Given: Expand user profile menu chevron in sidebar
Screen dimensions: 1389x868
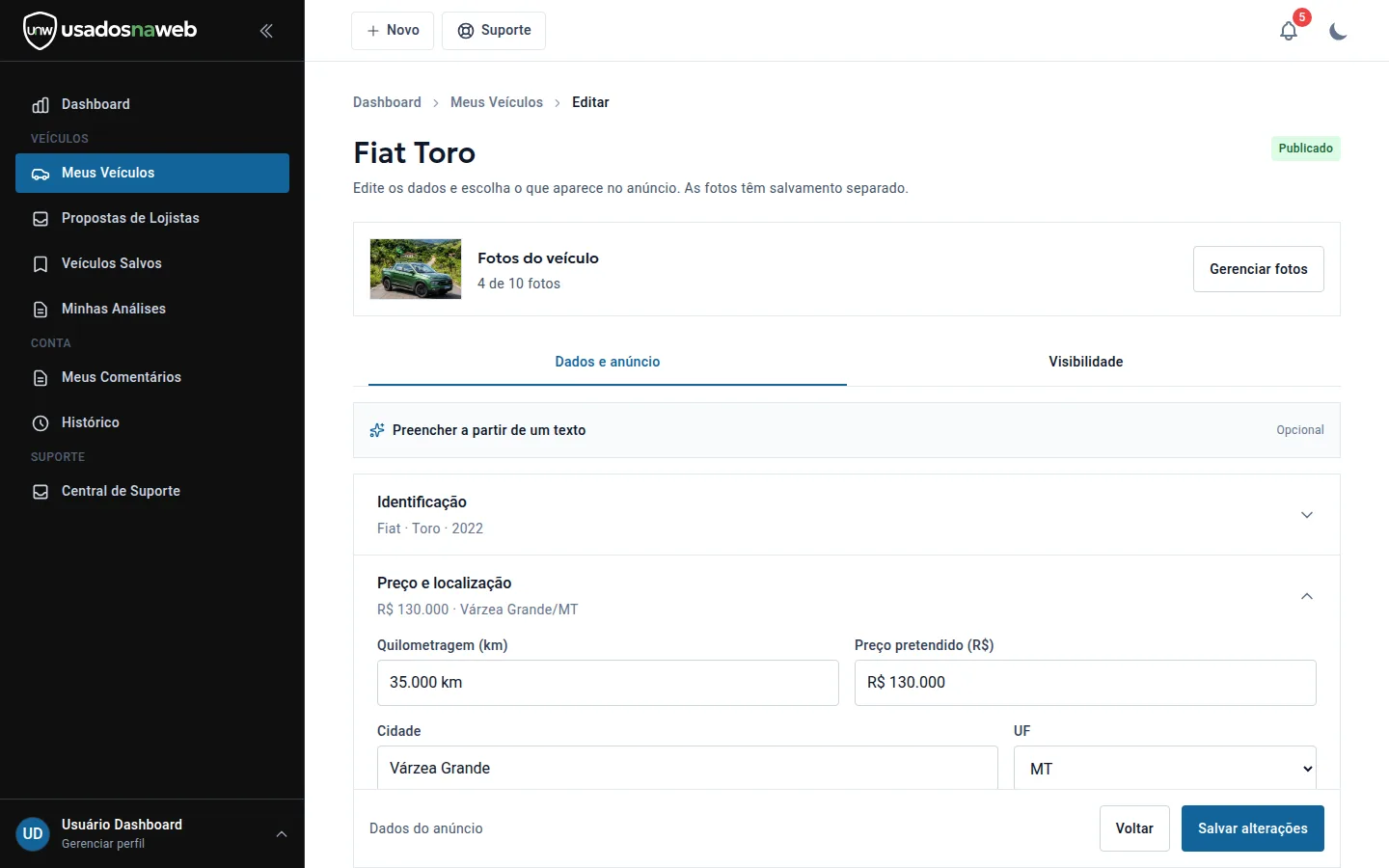Looking at the screenshot, I should click(282, 834).
